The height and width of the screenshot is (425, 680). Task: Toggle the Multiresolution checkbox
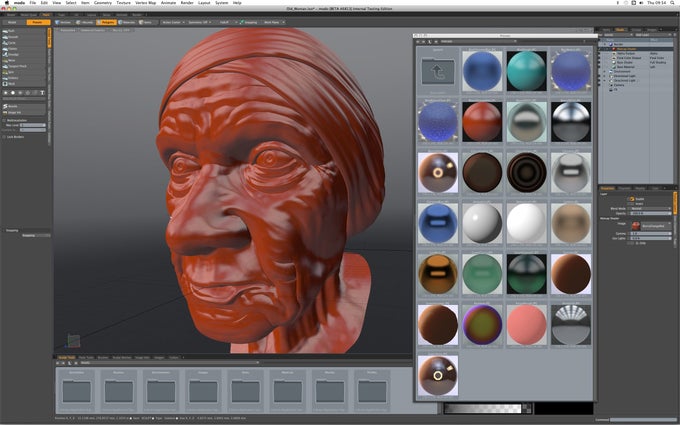tap(4, 120)
